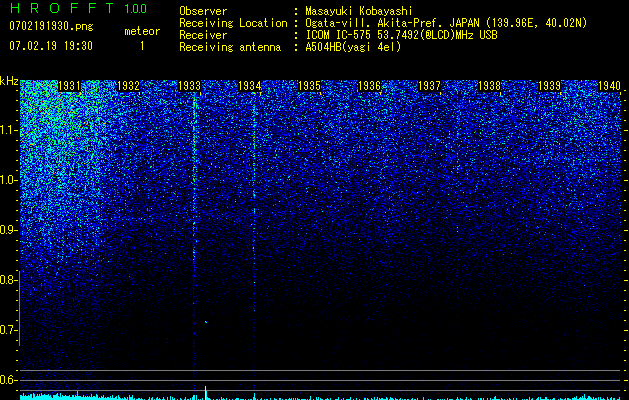Click the 1.1 frequency axis label
Screen dimensions: 629x400
pos(8,130)
